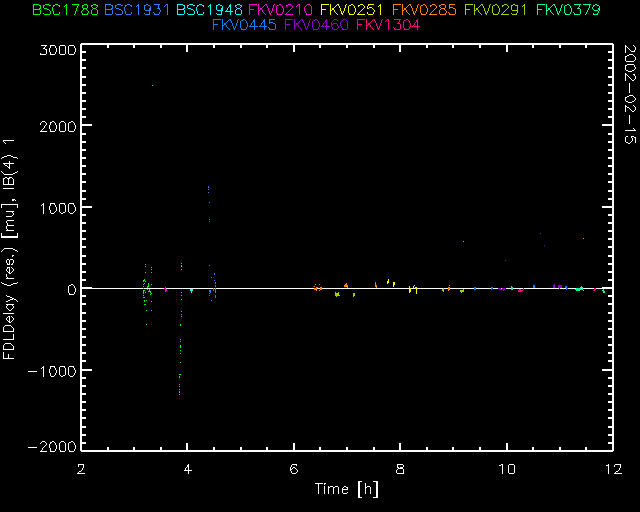Click the yellow FKV0251 legend entry
Viewport: 640px width, 512px height.
click(353, 10)
